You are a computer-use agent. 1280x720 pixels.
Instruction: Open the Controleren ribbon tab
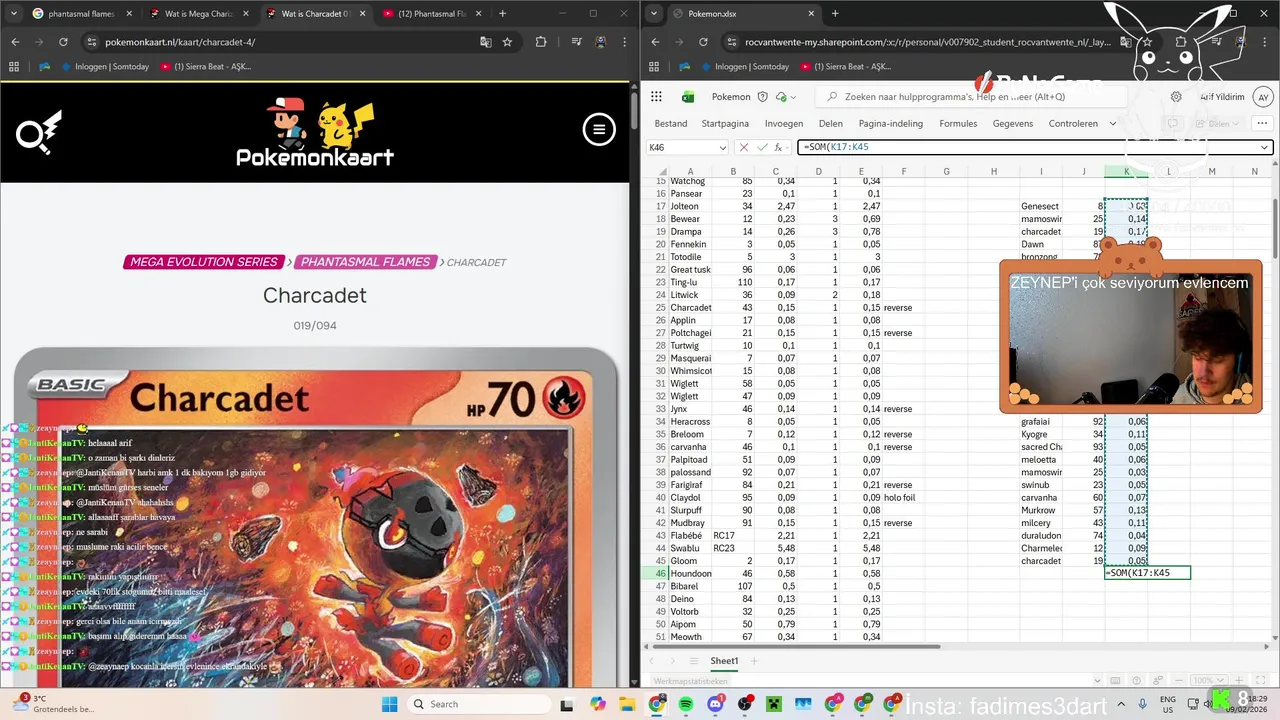(1073, 124)
